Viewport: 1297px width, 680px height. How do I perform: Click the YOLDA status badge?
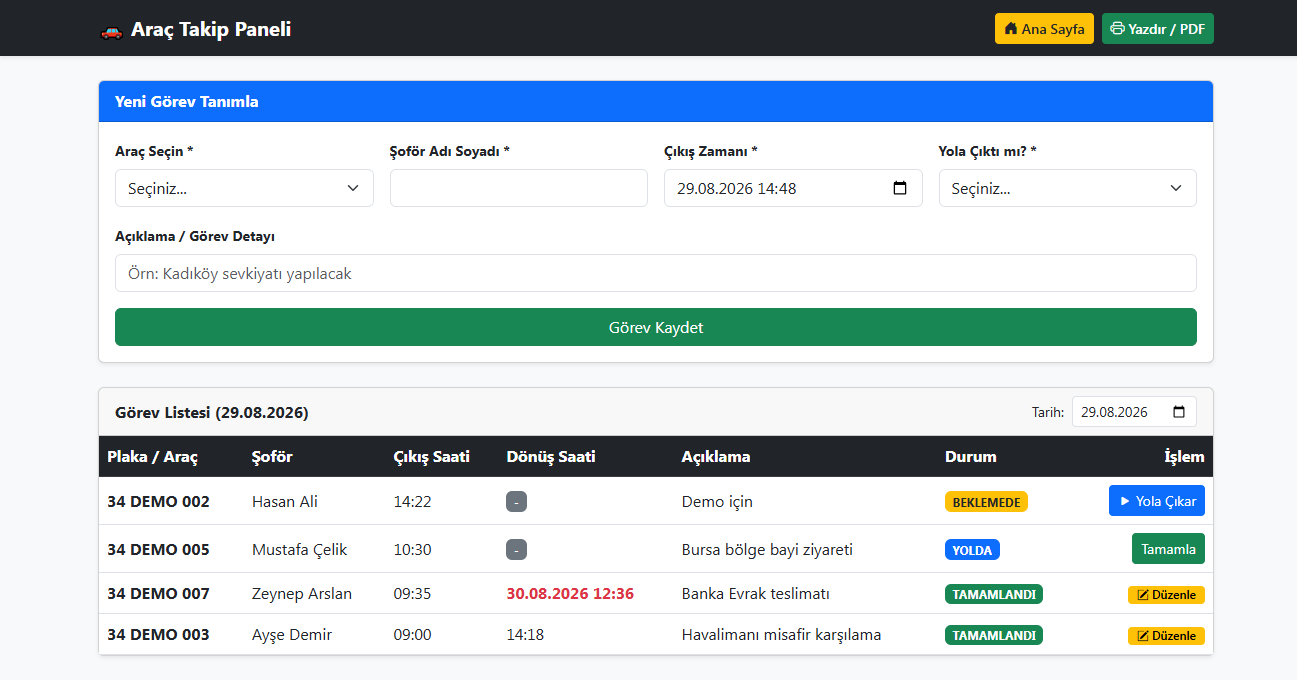click(972, 550)
